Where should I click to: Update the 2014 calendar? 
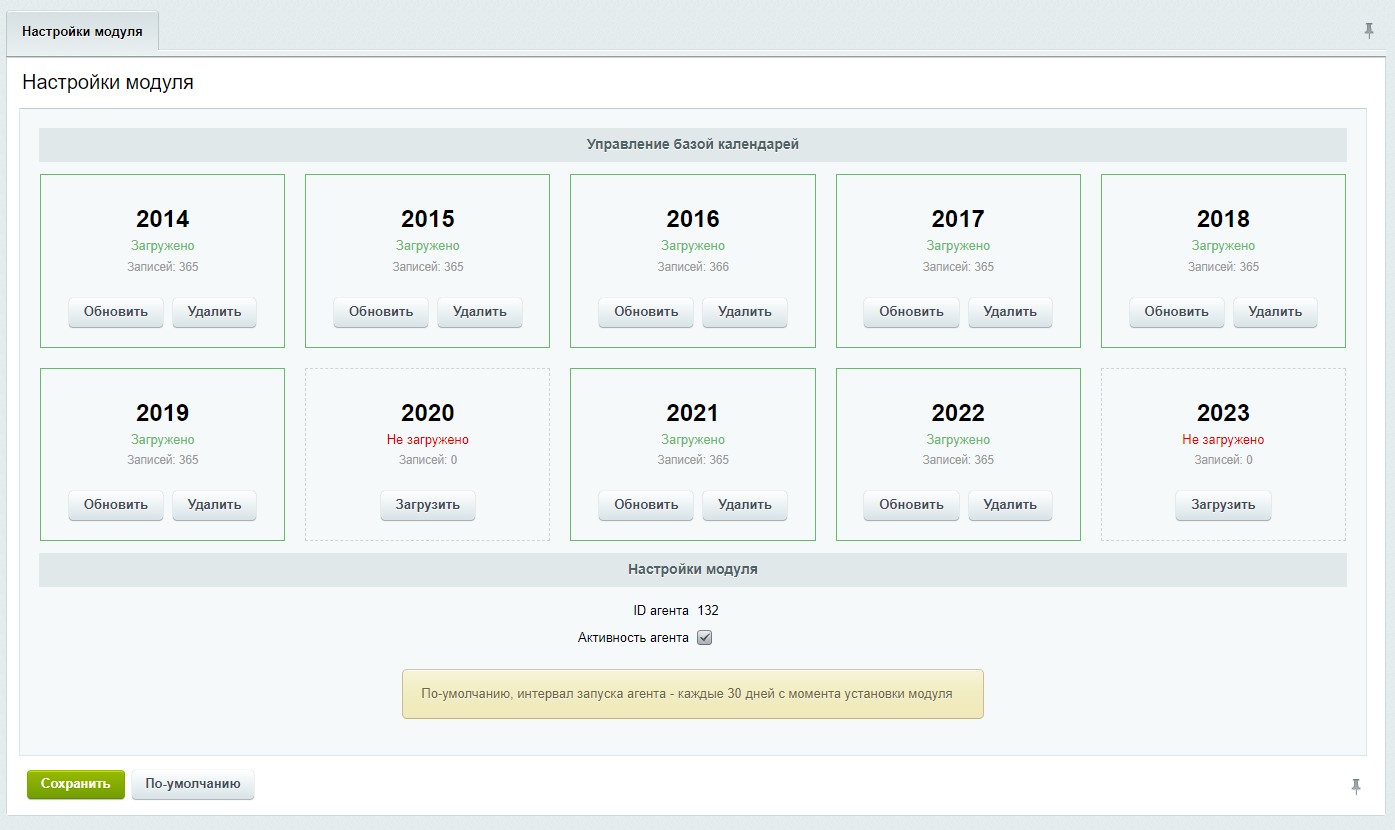[116, 312]
